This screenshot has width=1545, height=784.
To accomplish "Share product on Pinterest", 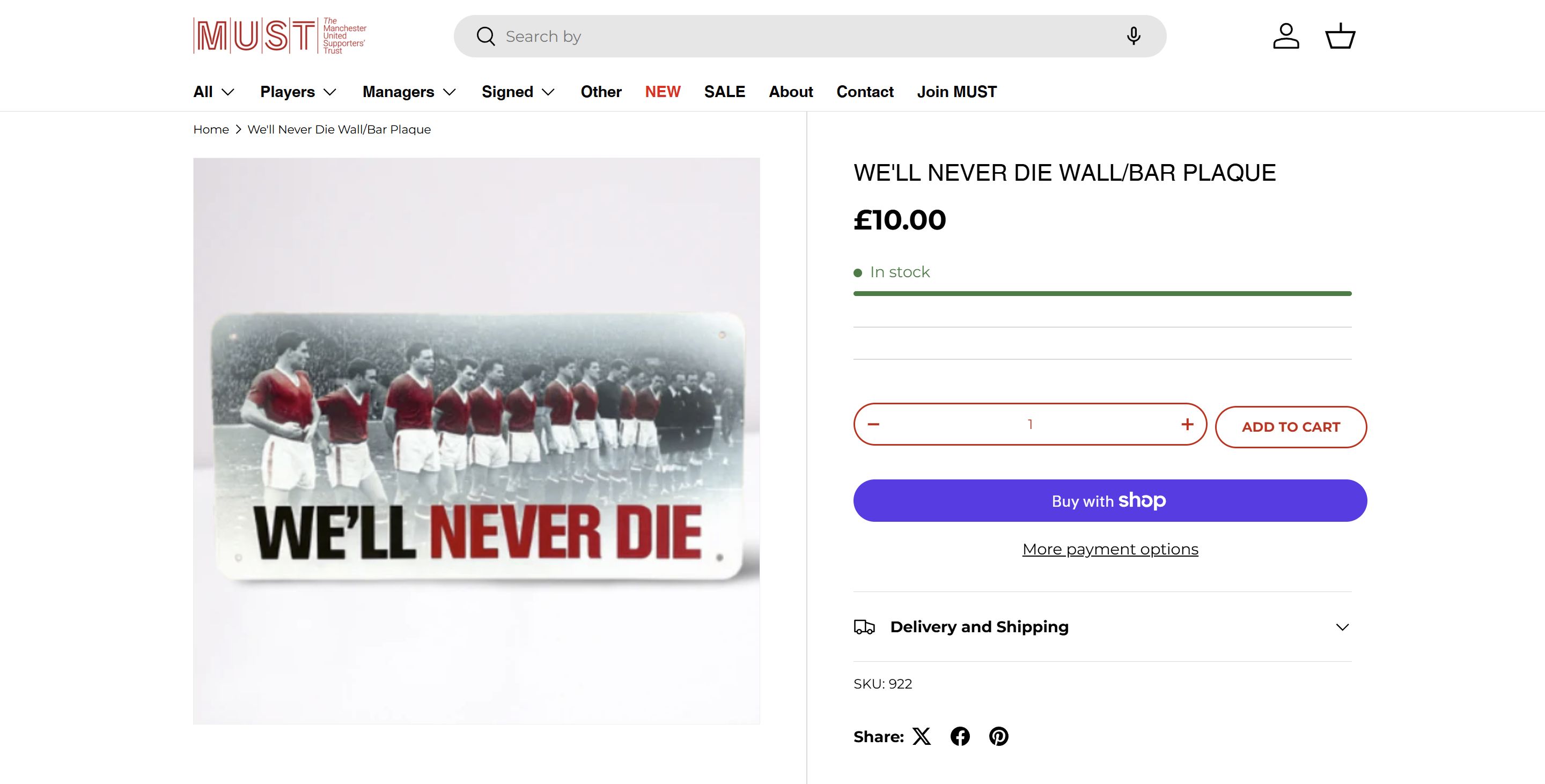I will coord(998,736).
